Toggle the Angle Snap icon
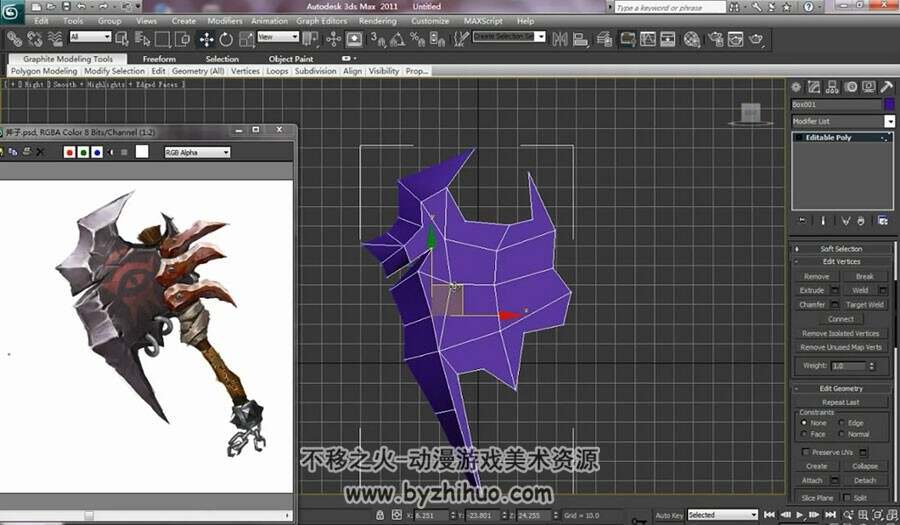 397,39
